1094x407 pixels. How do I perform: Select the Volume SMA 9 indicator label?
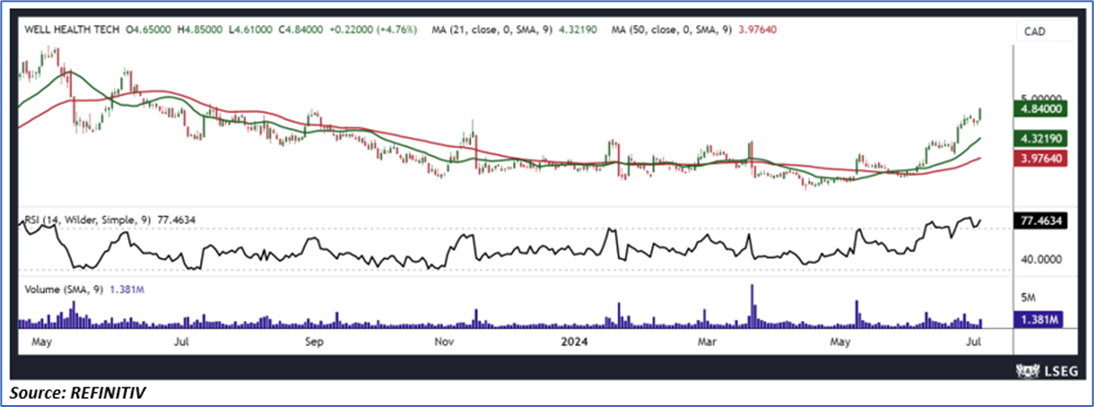tap(84, 288)
